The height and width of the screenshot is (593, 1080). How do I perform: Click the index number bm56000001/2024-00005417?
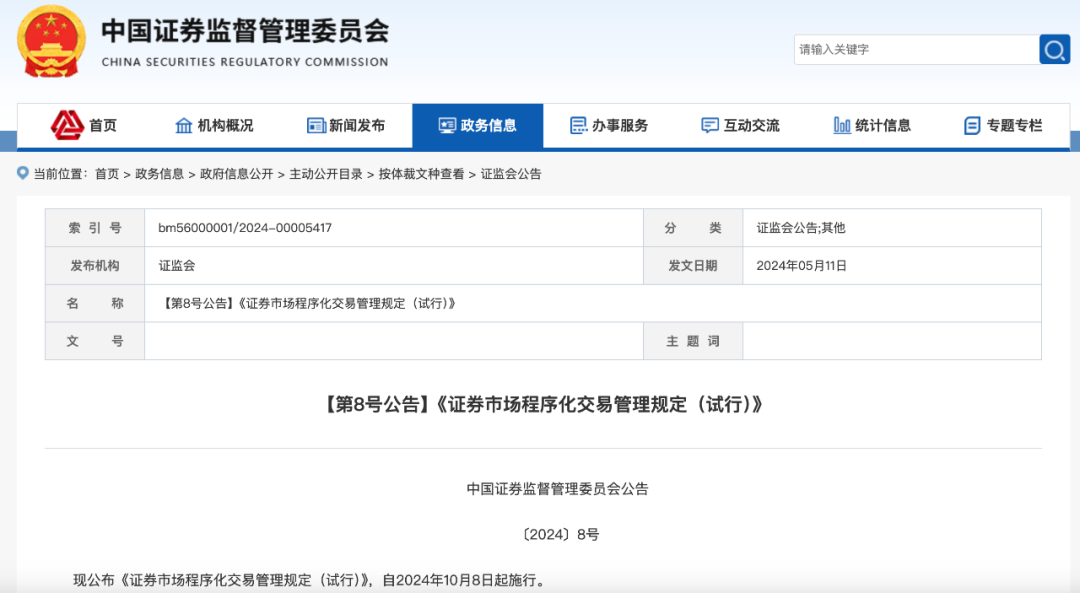click(245, 228)
